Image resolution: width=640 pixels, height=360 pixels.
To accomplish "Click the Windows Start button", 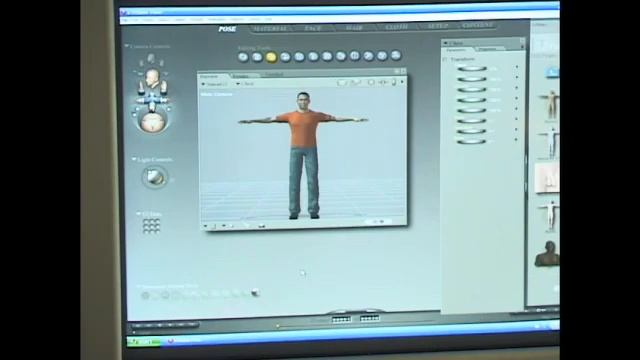I will tap(144, 342).
